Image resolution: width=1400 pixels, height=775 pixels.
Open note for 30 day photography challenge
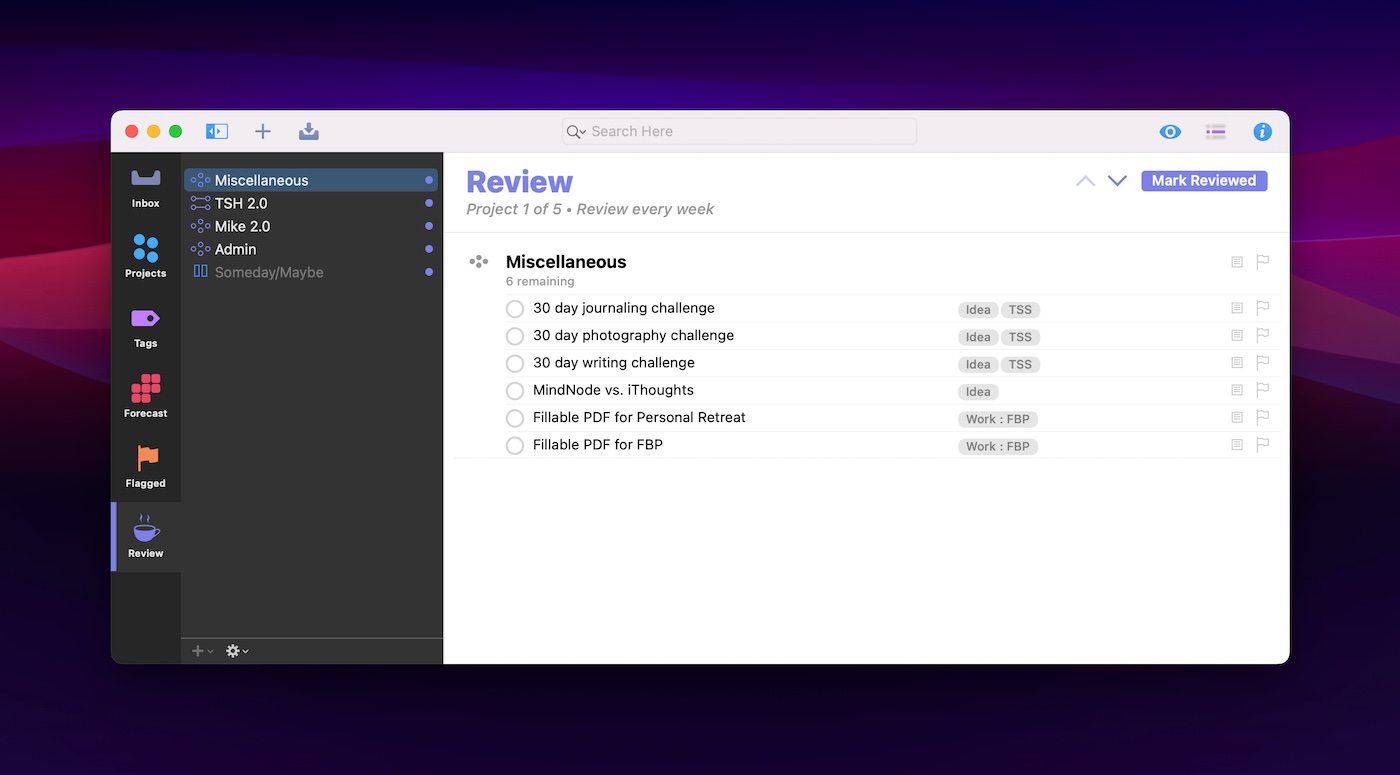coord(1237,335)
